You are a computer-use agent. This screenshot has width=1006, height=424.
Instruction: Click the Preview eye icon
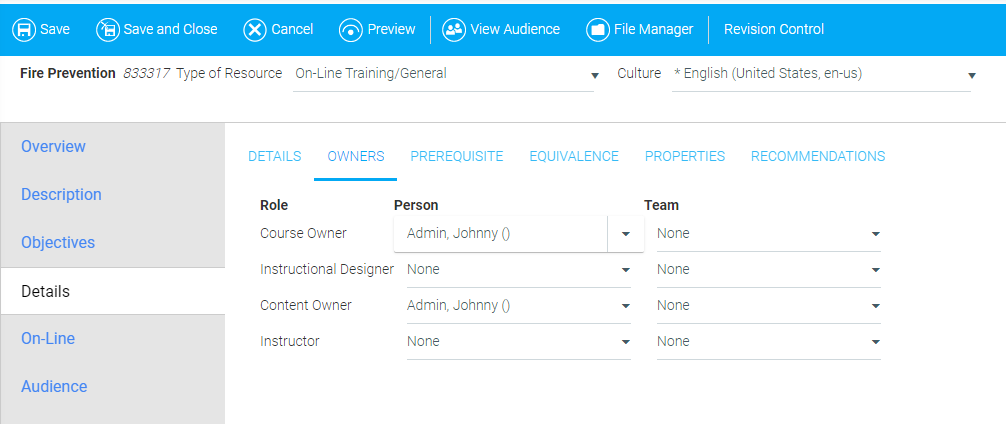coord(351,30)
